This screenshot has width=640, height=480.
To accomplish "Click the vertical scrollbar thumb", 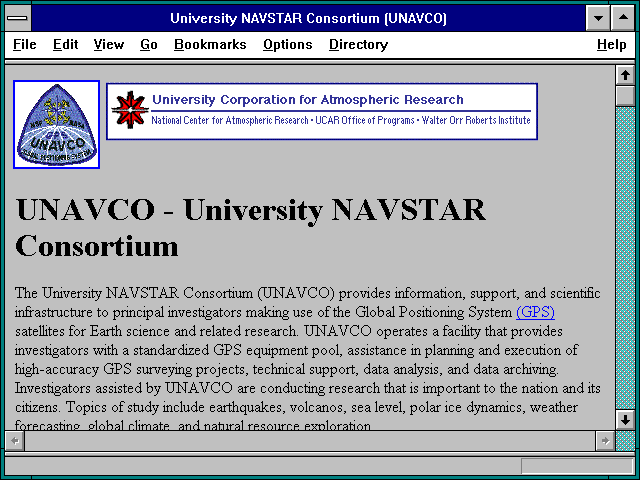I will click(625, 96).
